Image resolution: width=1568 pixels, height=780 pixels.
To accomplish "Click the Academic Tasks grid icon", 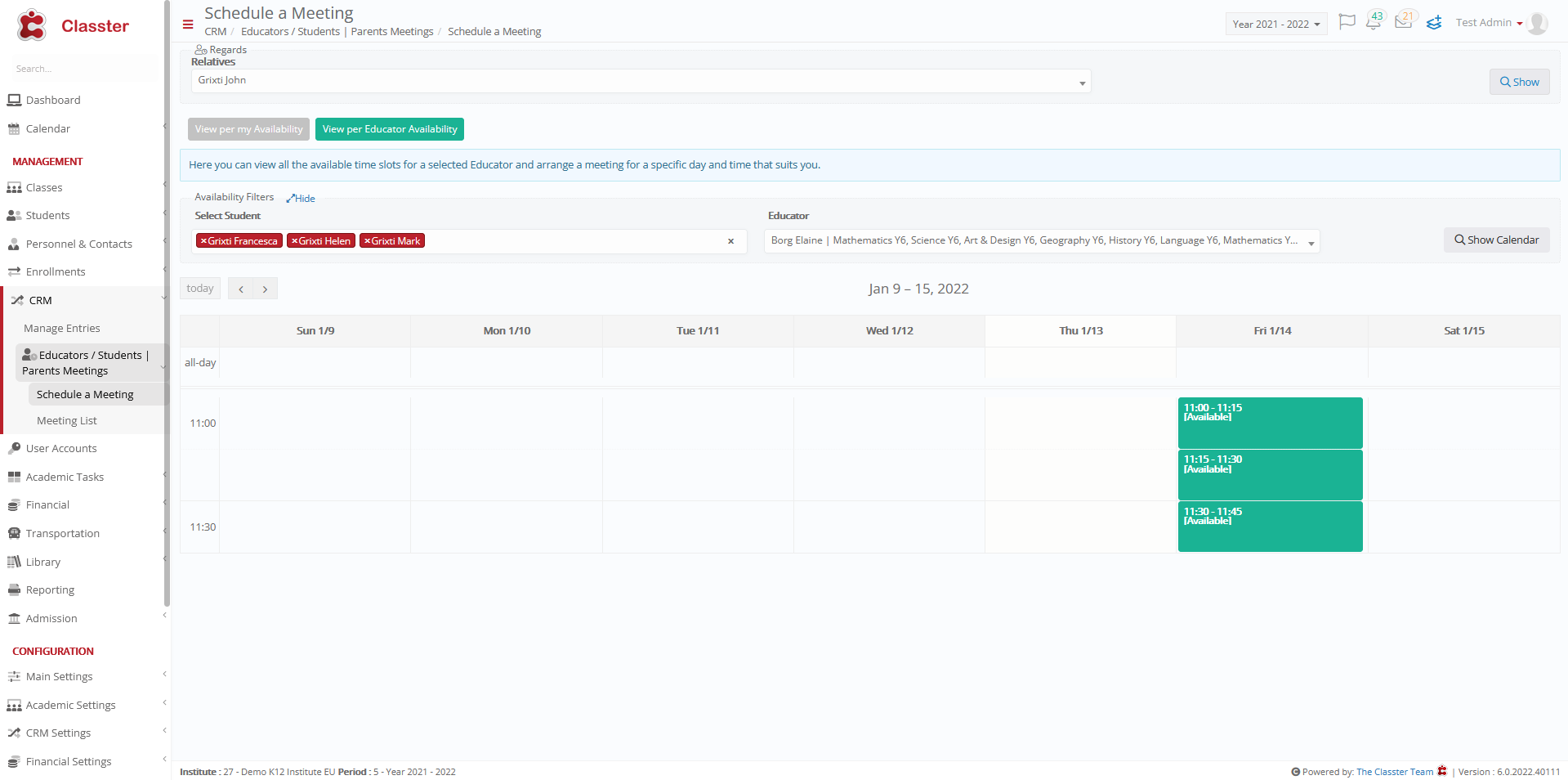I will tap(14, 477).
